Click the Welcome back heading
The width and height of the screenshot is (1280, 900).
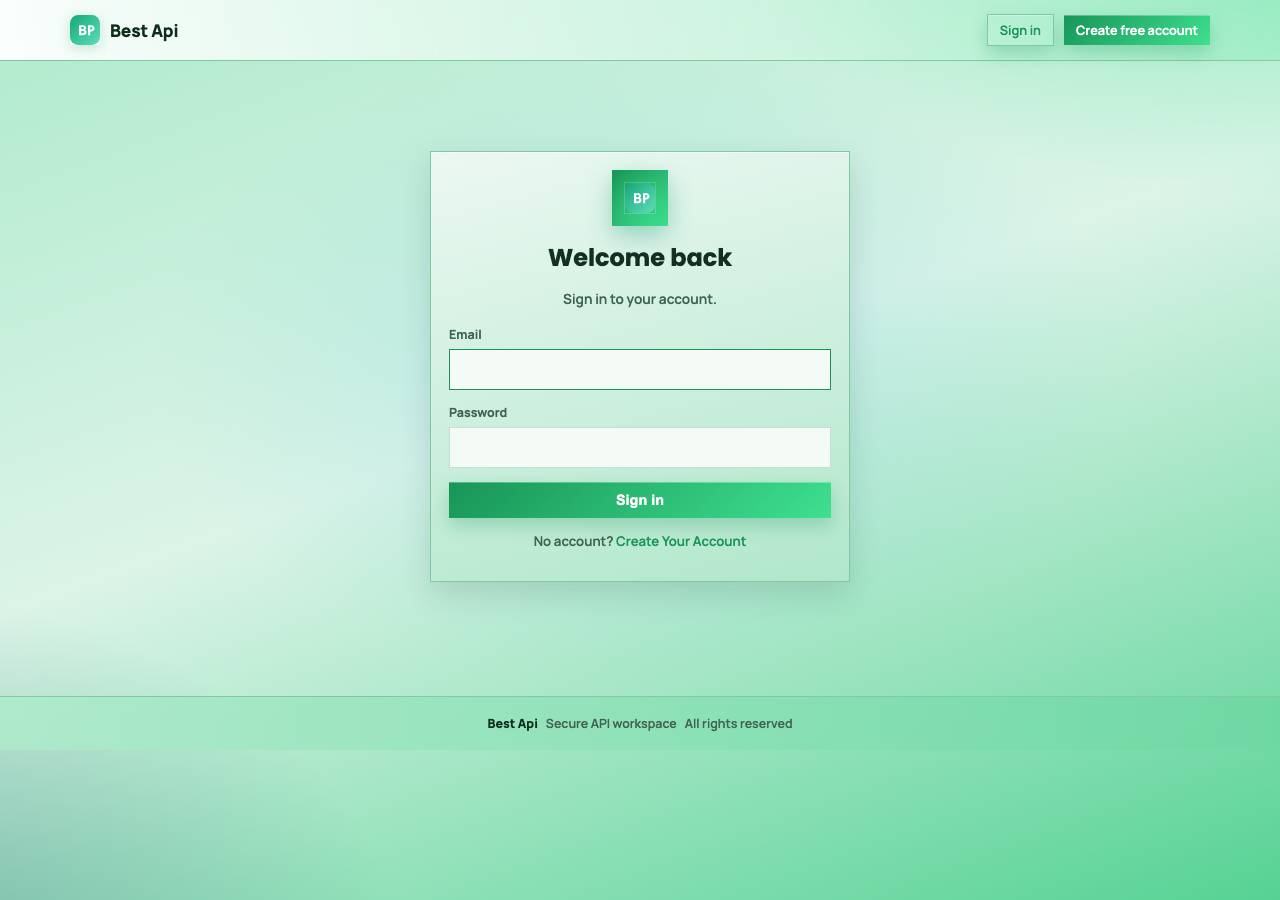[x=640, y=257]
